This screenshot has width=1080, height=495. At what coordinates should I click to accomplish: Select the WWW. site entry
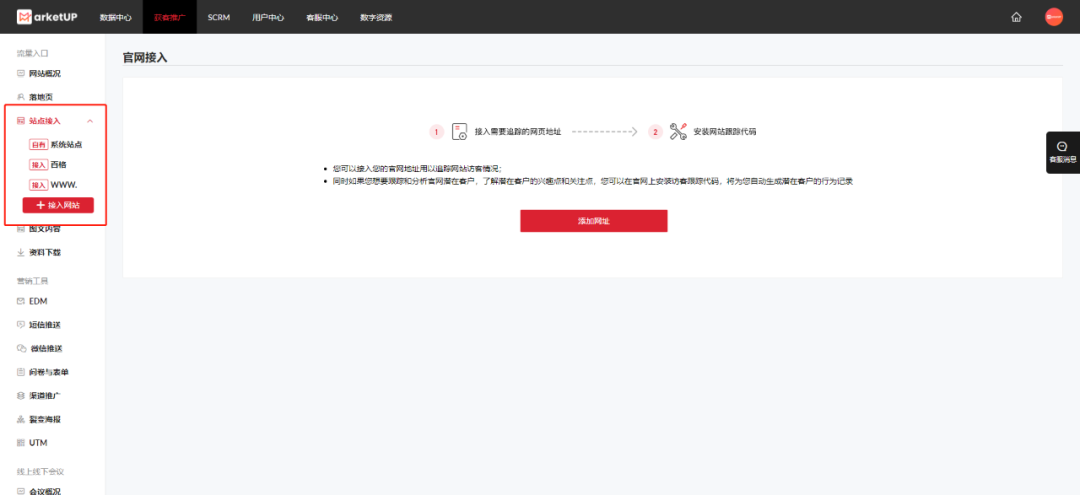pyautogui.click(x=53, y=185)
